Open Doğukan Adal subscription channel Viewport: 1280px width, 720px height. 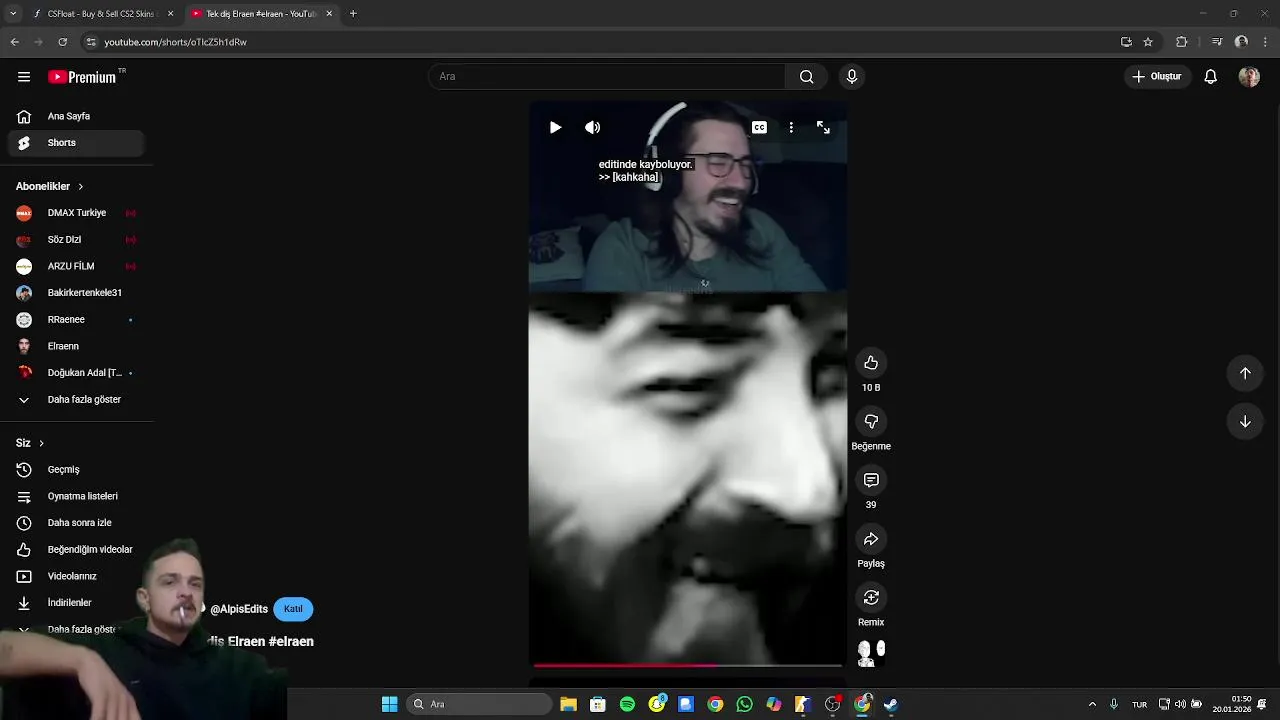76,373
